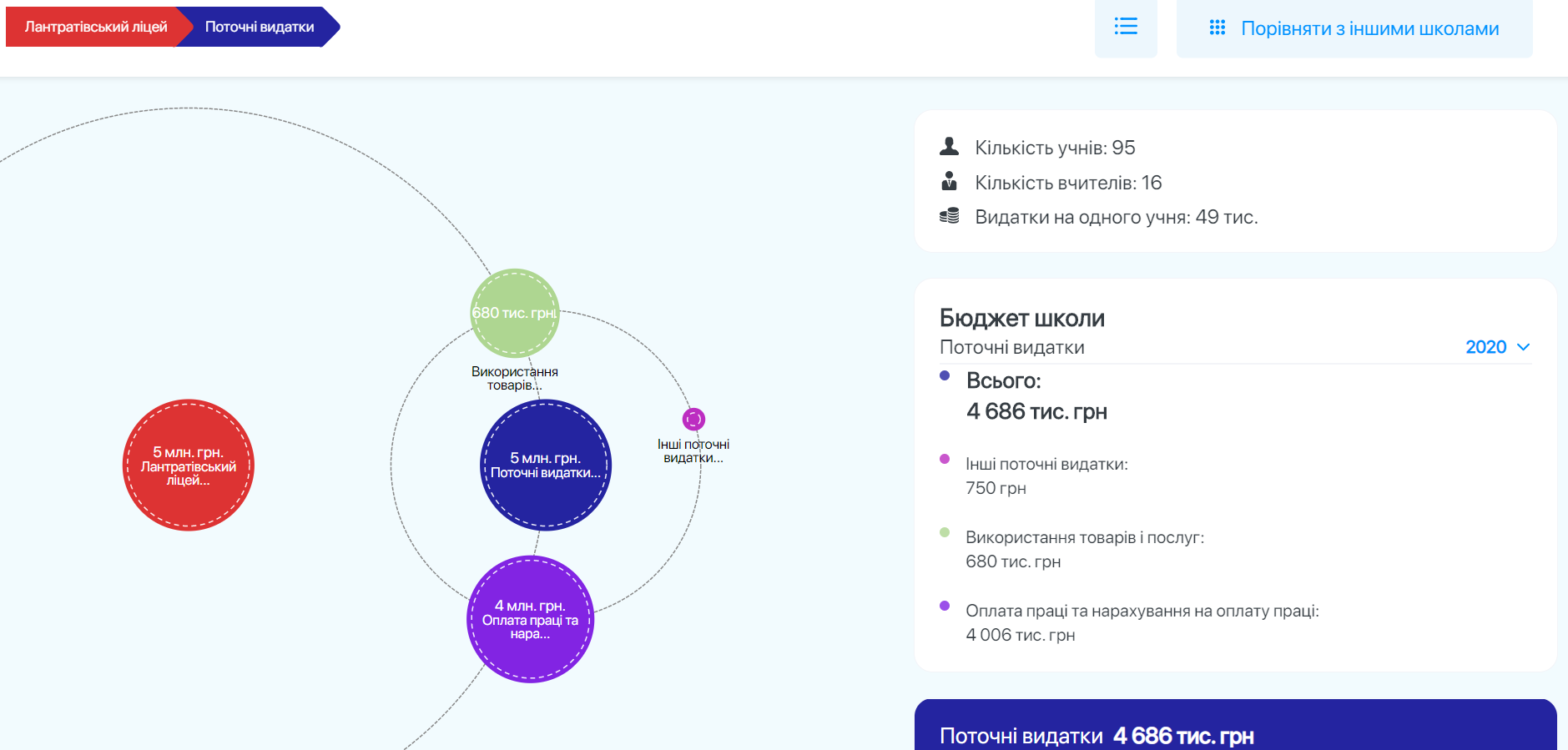Viewport: 1568px width, 750px height.
Task: Click the 680 тис. грн legend value
Action: (x=1013, y=561)
